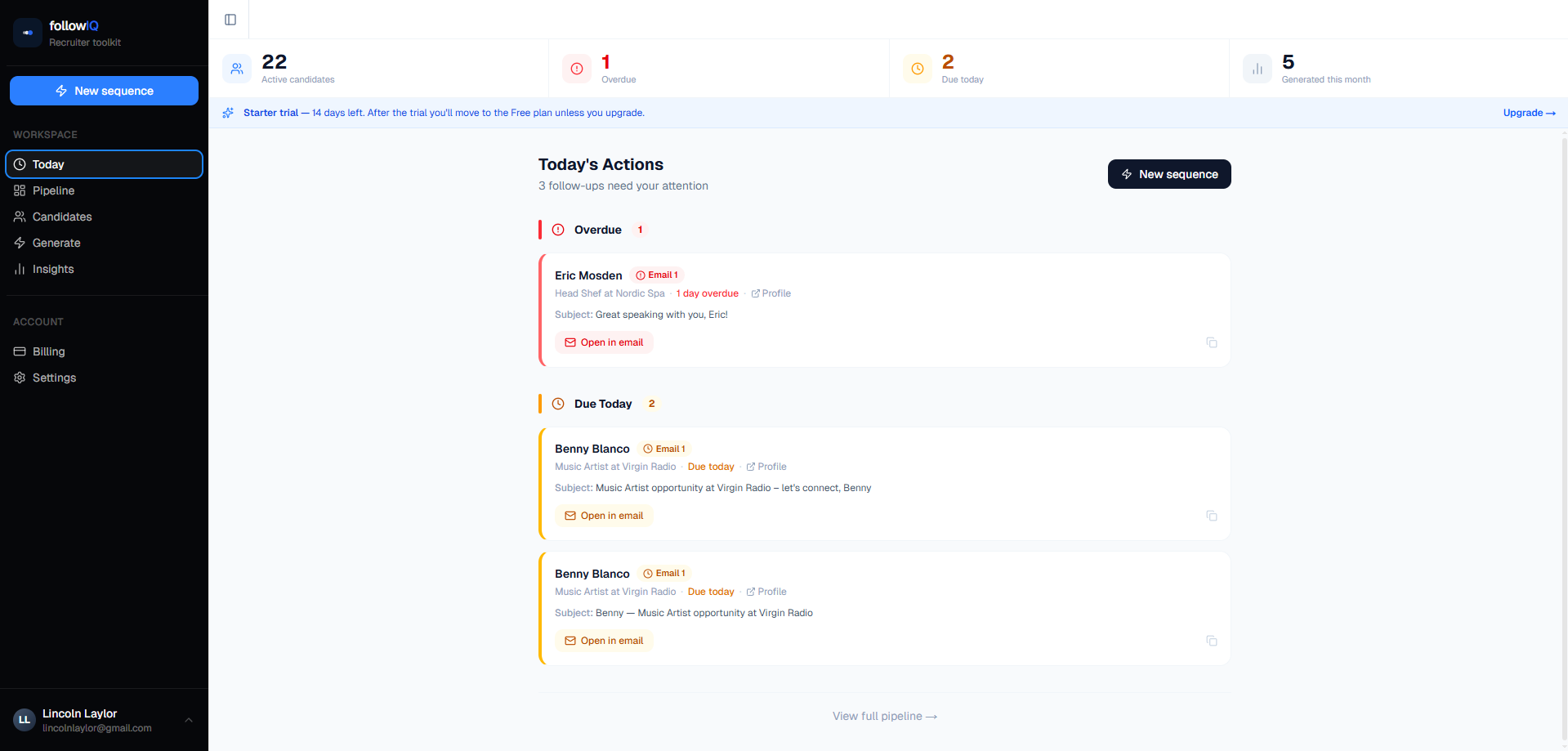Click the sparkle icon in trial banner
Viewport: 1568px width, 751px height.
click(x=228, y=113)
